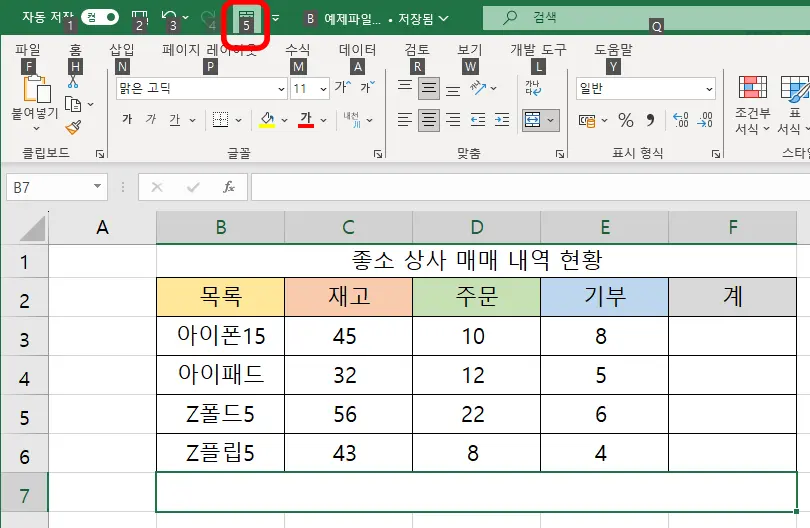Image resolution: width=810 pixels, height=528 pixels.
Task: Click the Borders icon
Action: (x=221, y=120)
